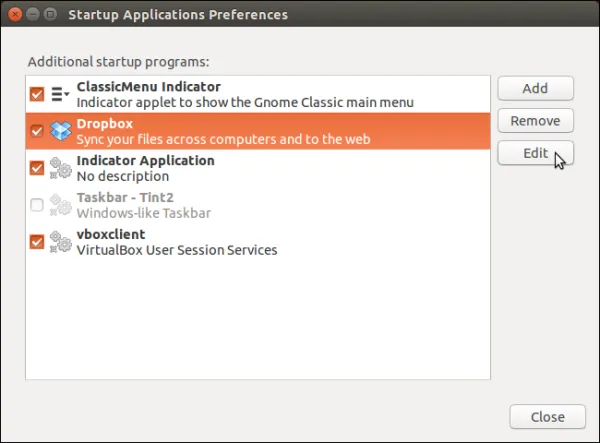Toggle the Indicator Application checkbox
This screenshot has width=600, height=443.
tap(37, 168)
